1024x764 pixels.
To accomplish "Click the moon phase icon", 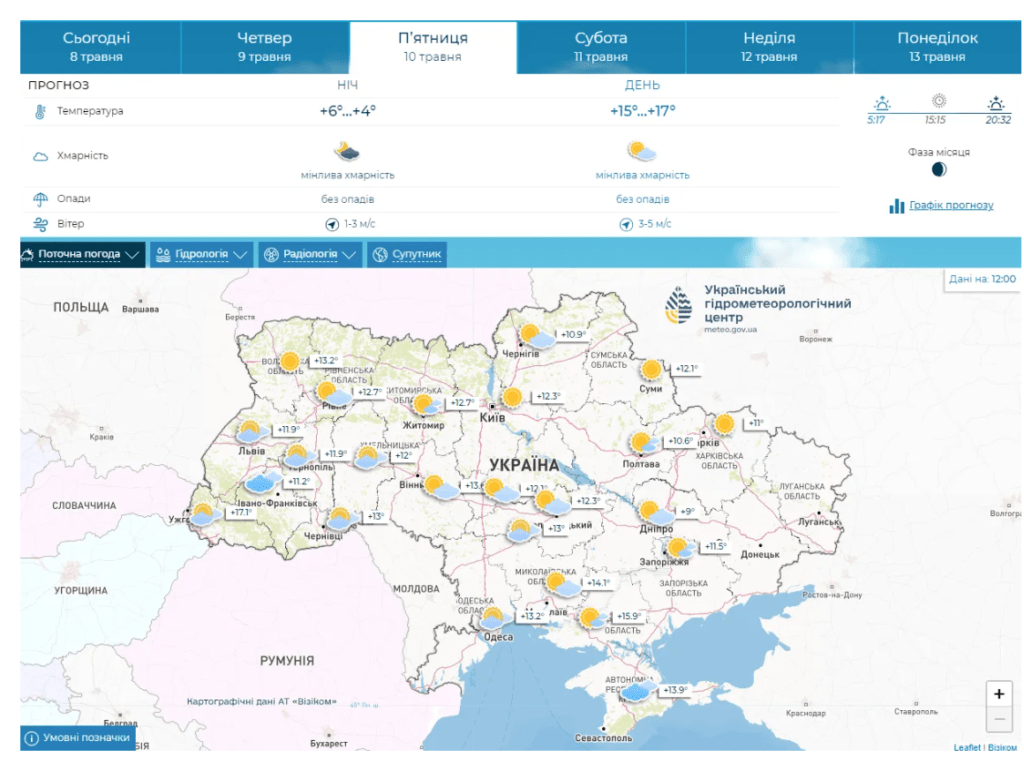I will pos(939,170).
